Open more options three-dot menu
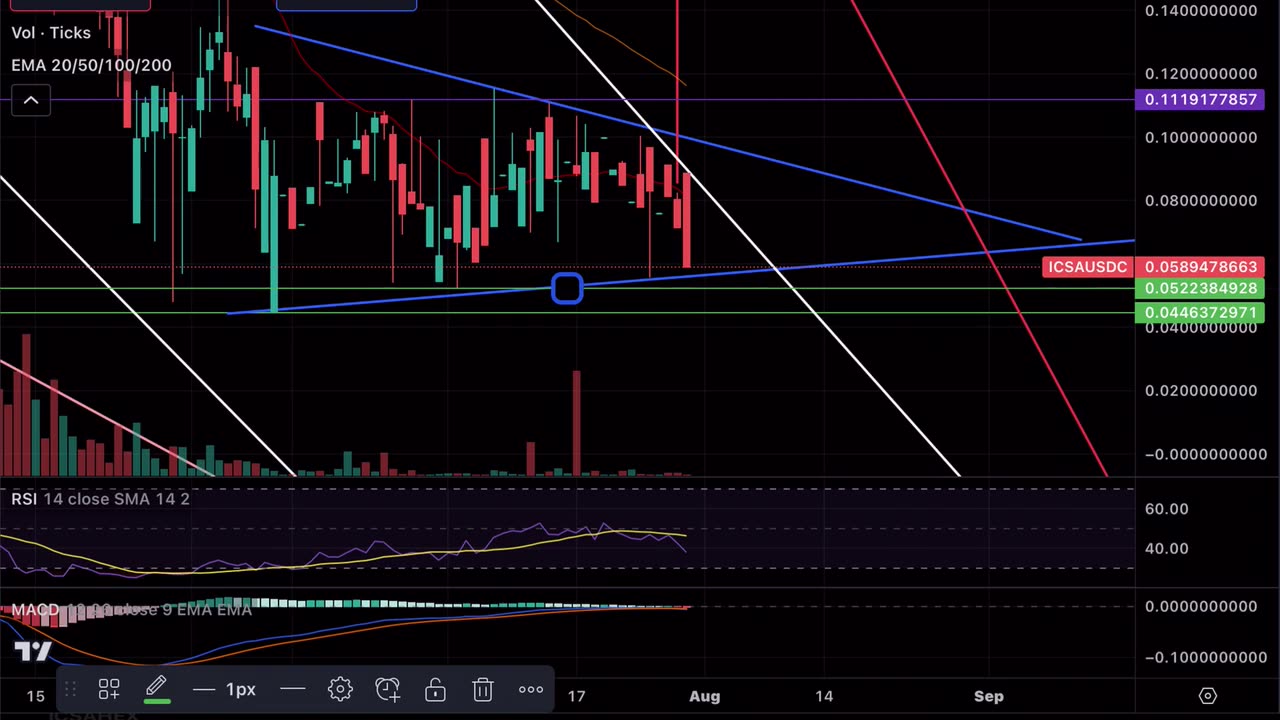1280x720 pixels. tap(531, 689)
